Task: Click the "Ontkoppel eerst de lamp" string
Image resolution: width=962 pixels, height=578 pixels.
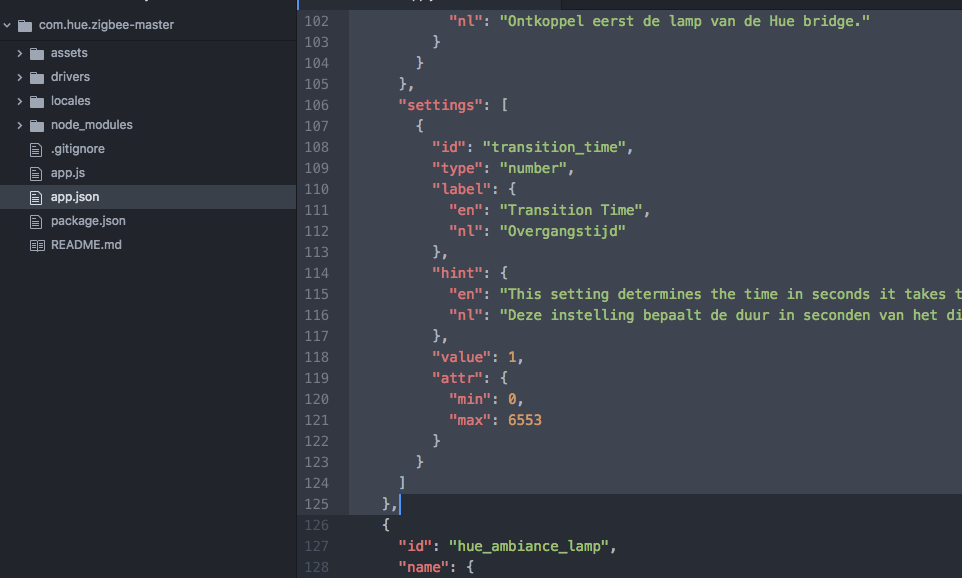Action: (685, 21)
